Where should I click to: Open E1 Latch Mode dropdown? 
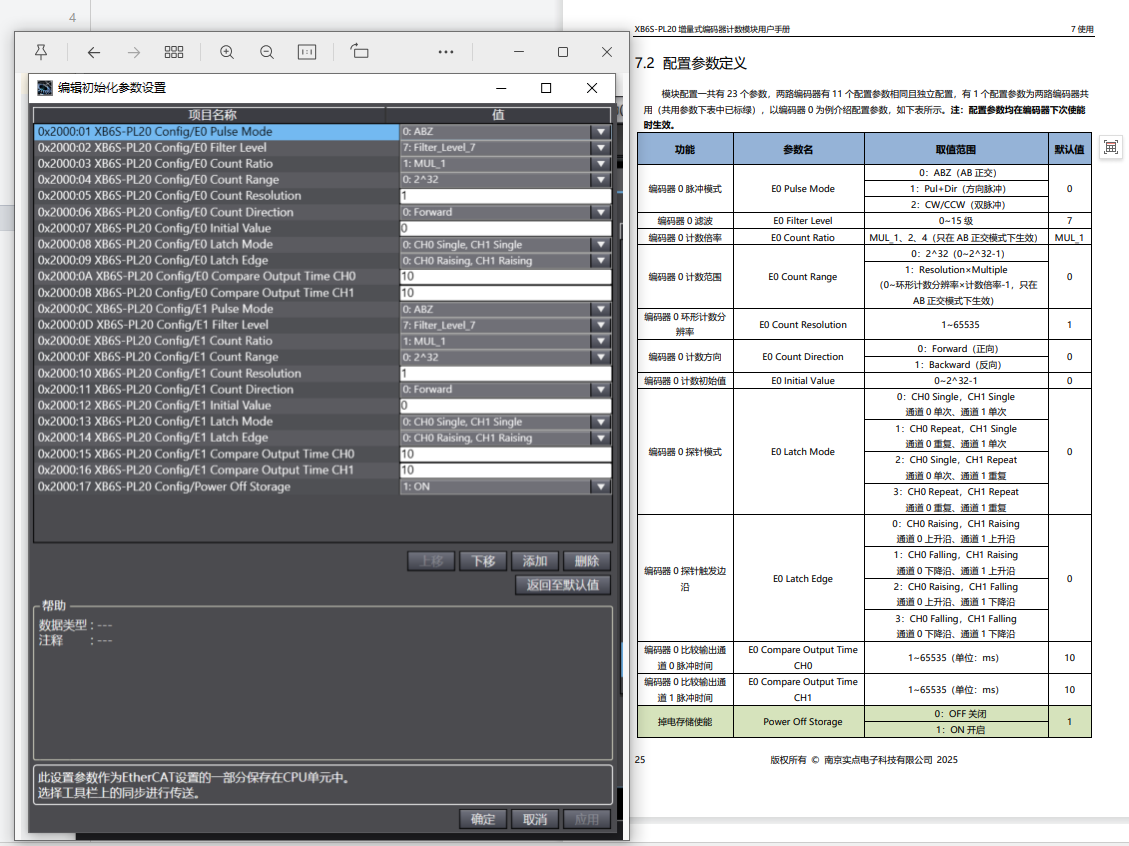(600, 422)
